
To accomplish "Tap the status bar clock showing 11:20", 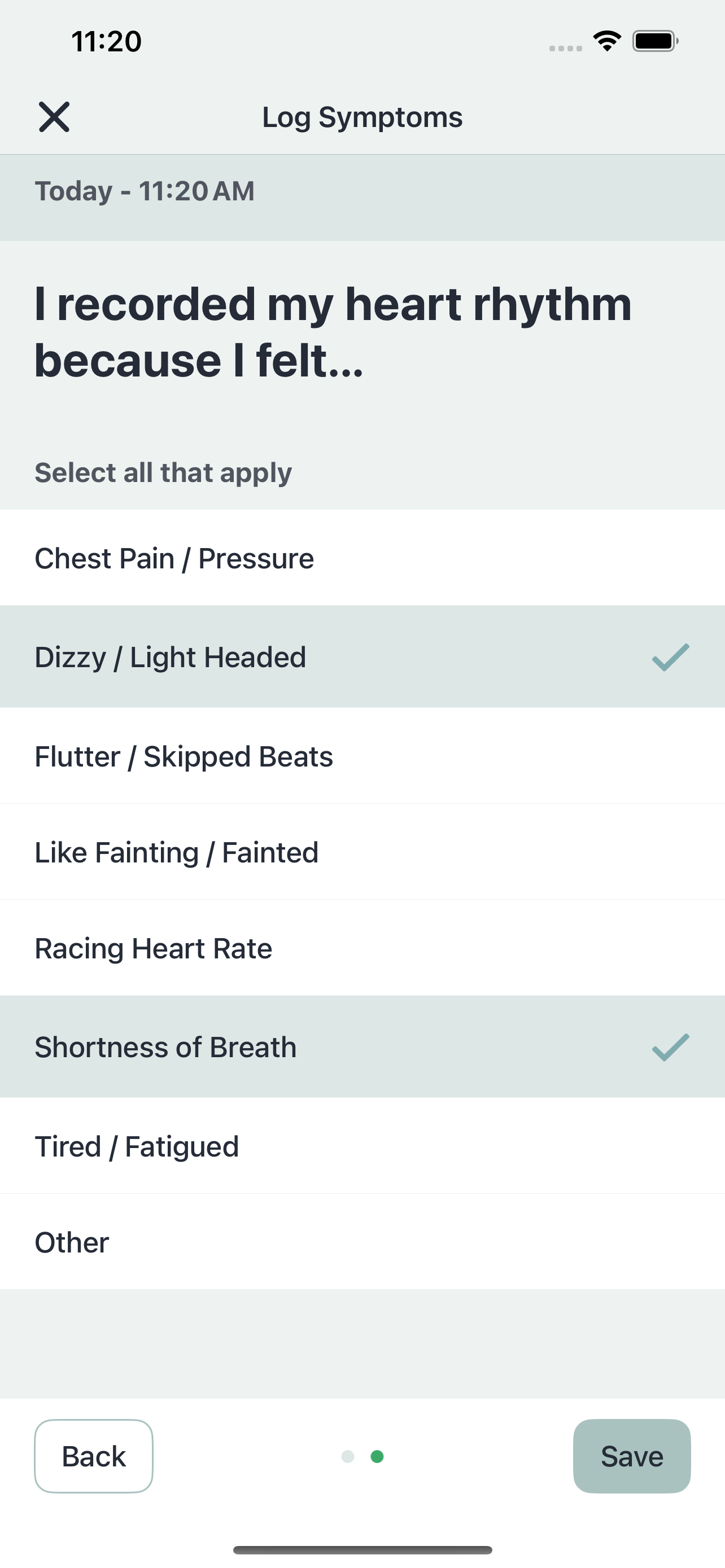I will (107, 41).
